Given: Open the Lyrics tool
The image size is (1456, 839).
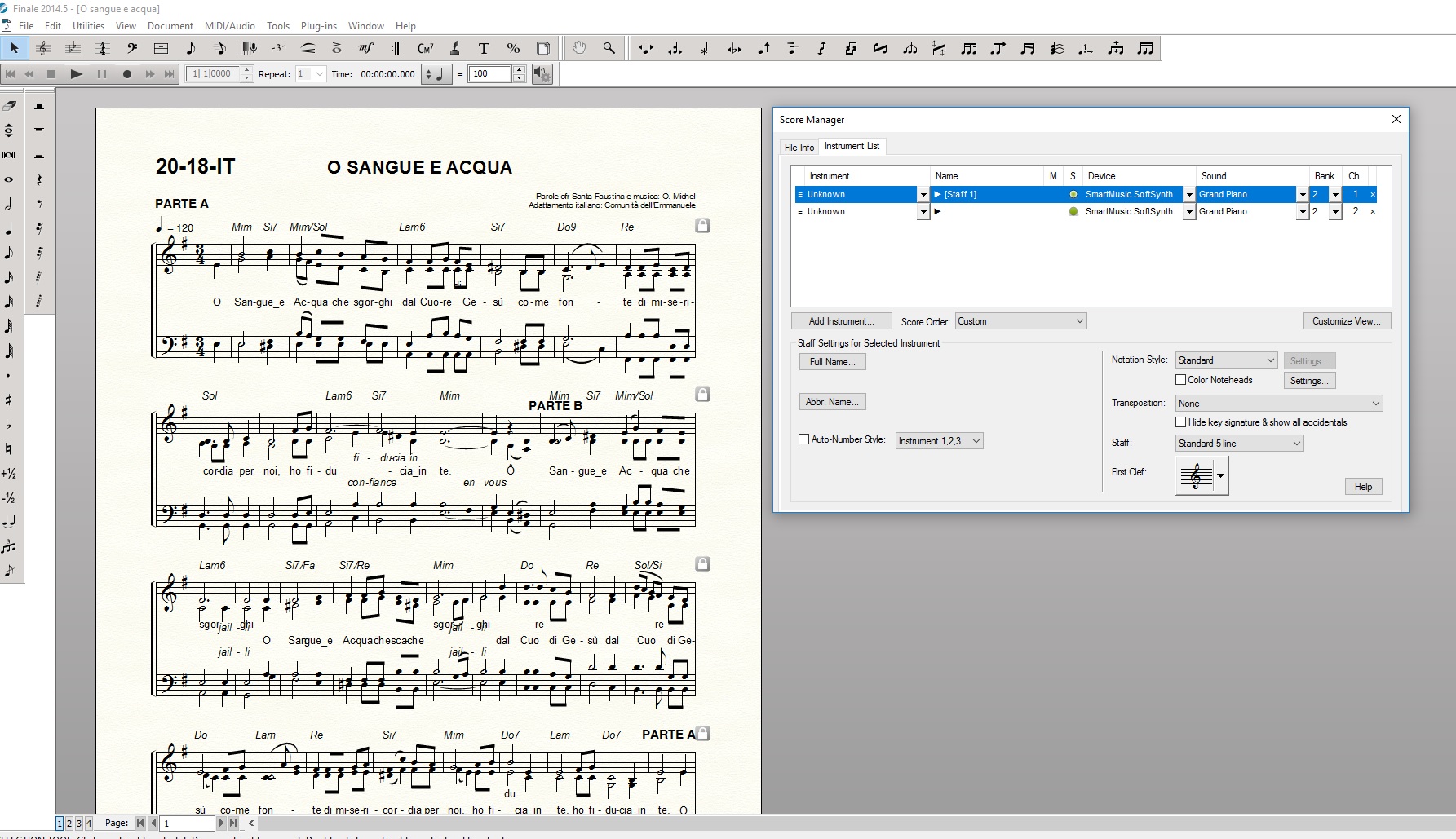Looking at the screenshot, I should coord(454,48).
